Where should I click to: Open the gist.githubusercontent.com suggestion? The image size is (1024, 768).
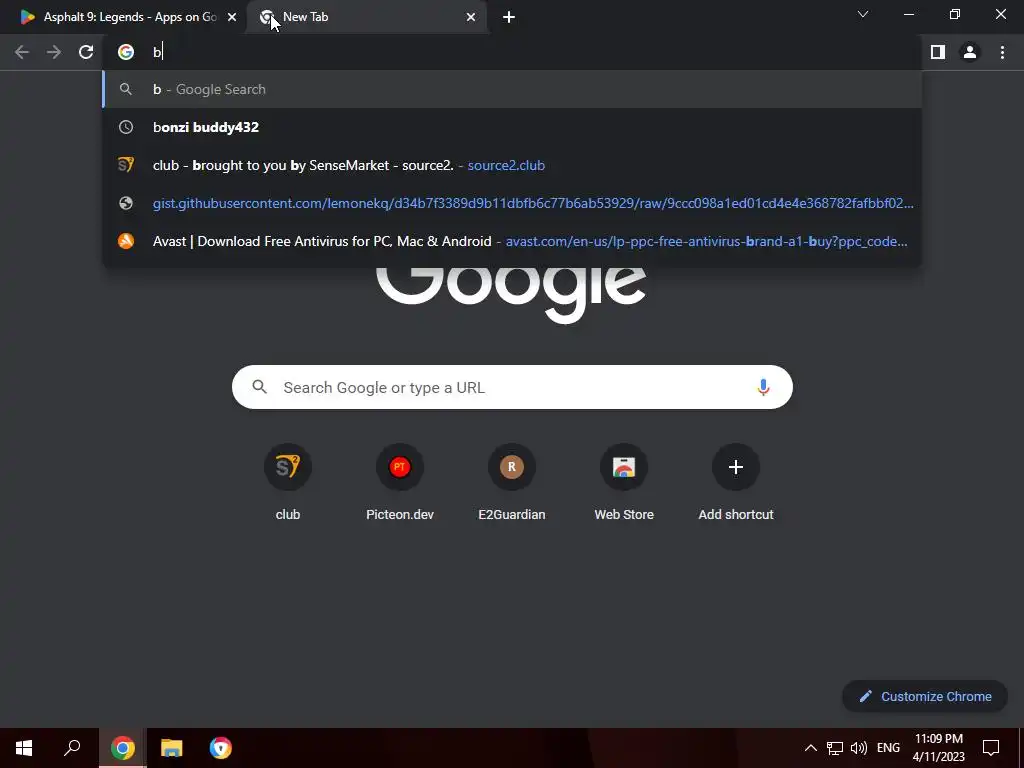coord(512,203)
